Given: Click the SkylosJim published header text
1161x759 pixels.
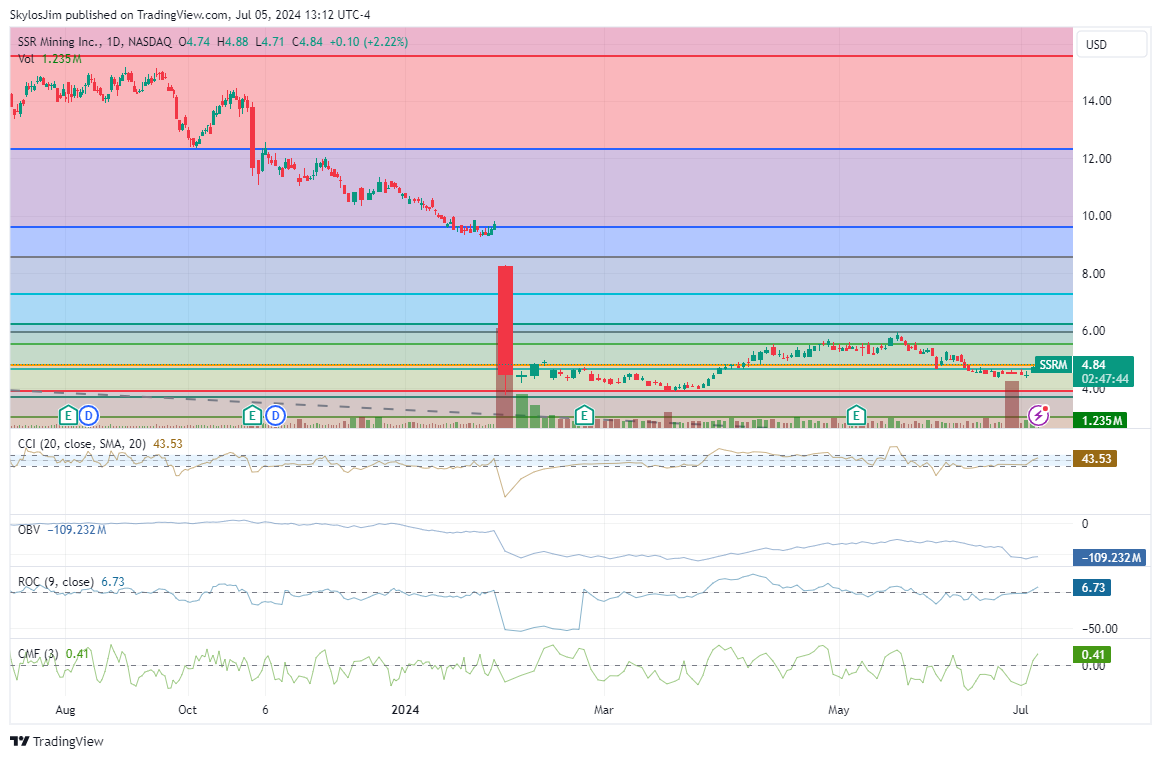Looking at the screenshot, I should pos(190,15).
